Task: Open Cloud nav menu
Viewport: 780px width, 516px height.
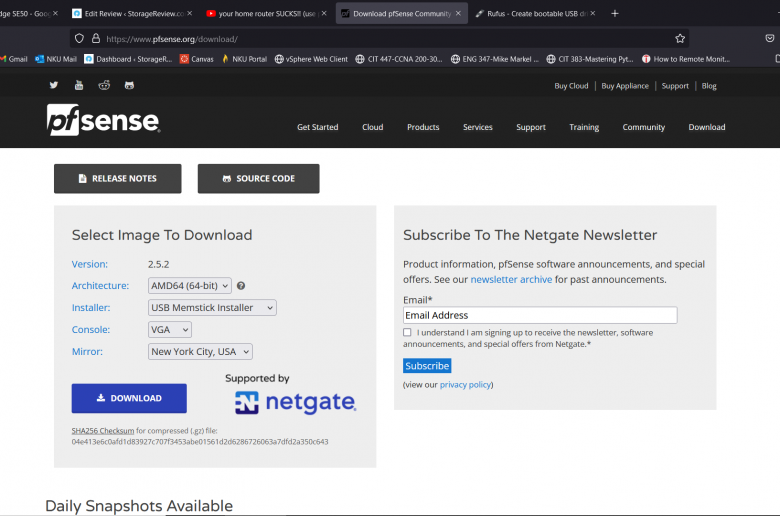Action: (x=373, y=127)
